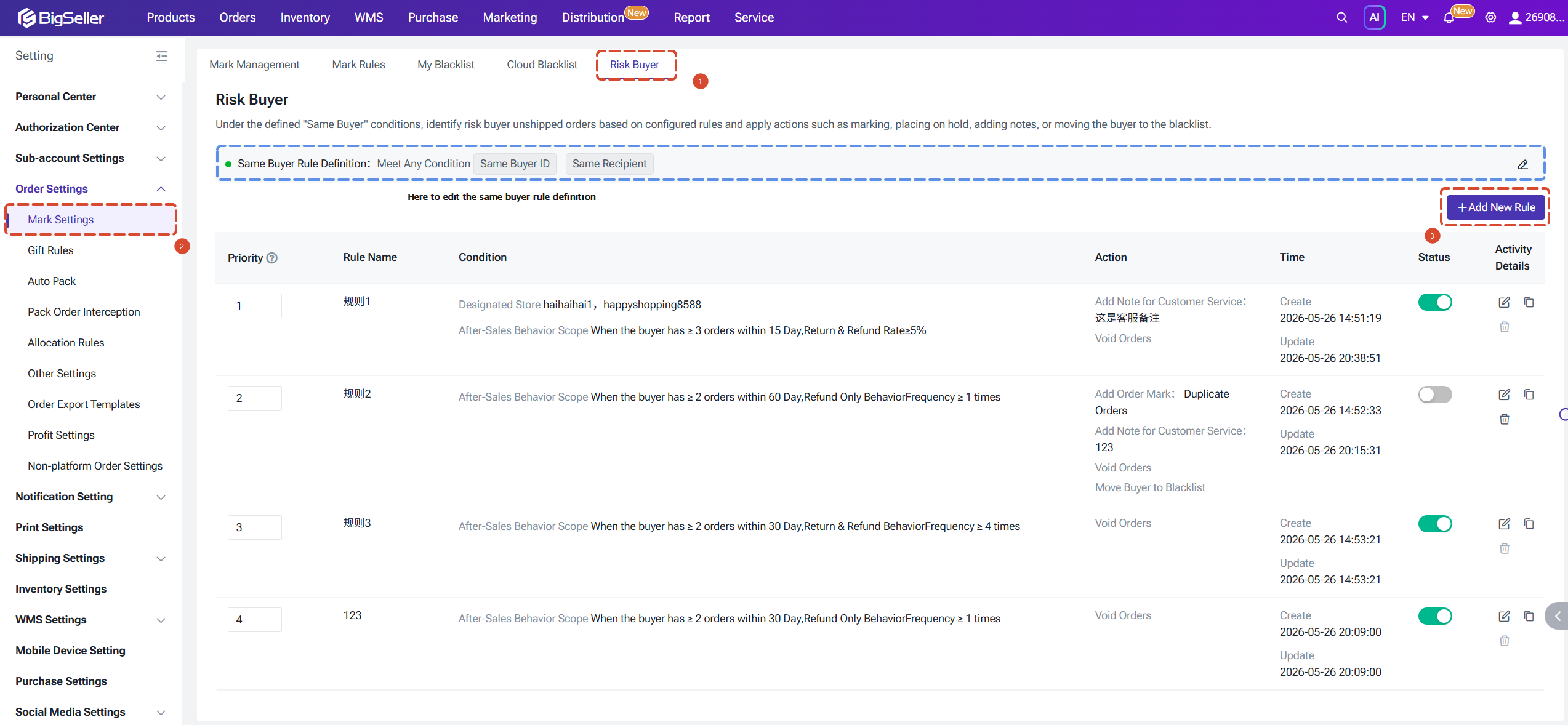Delete rule 123 with trash icon
Screen dimensions: 1568x725
[x=1504, y=641]
